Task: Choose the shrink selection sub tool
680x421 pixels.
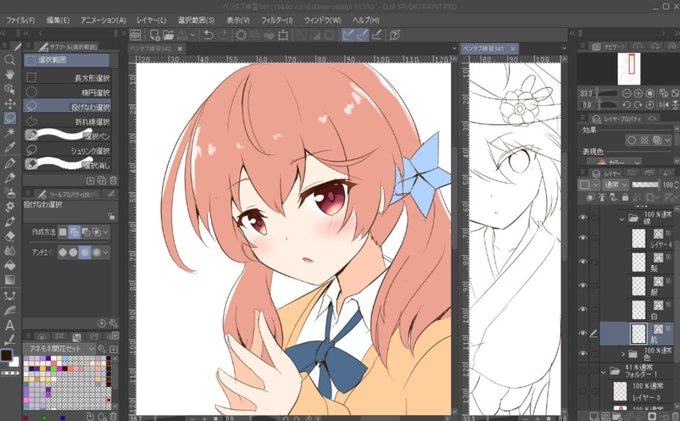Action: point(67,150)
